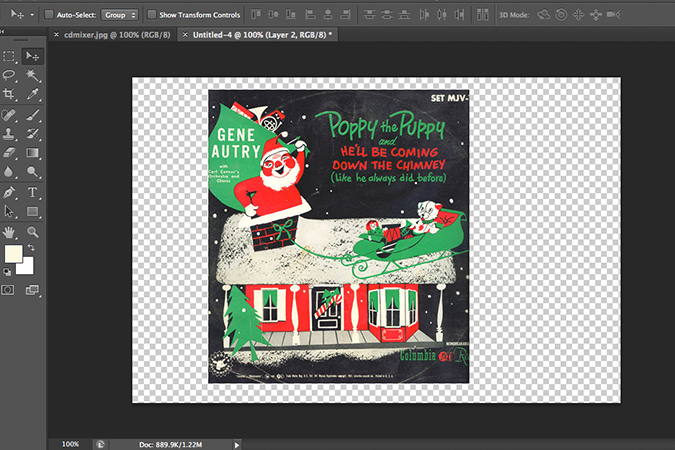Select the Rectangle shape tool
The height and width of the screenshot is (450, 675).
coord(33,211)
